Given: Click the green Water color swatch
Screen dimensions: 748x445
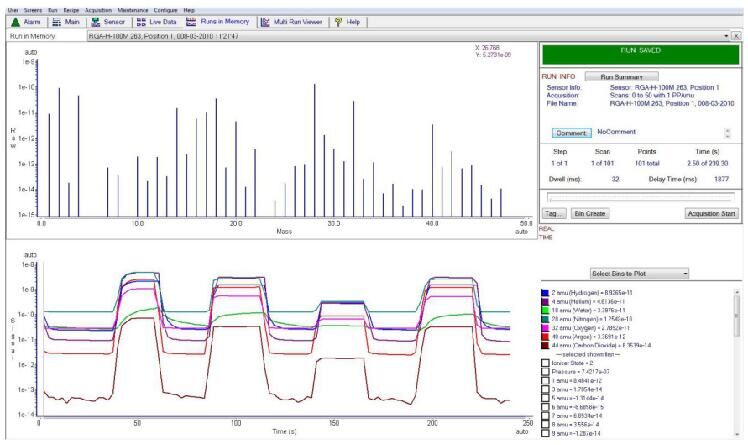Looking at the screenshot, I should pos(546,310).
